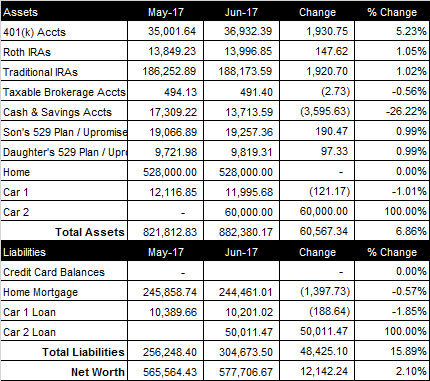The image size is (430, 381).
Task: Select the empty Credit Card Balances Jun-17 cell
Action: [x=241, y=271]
